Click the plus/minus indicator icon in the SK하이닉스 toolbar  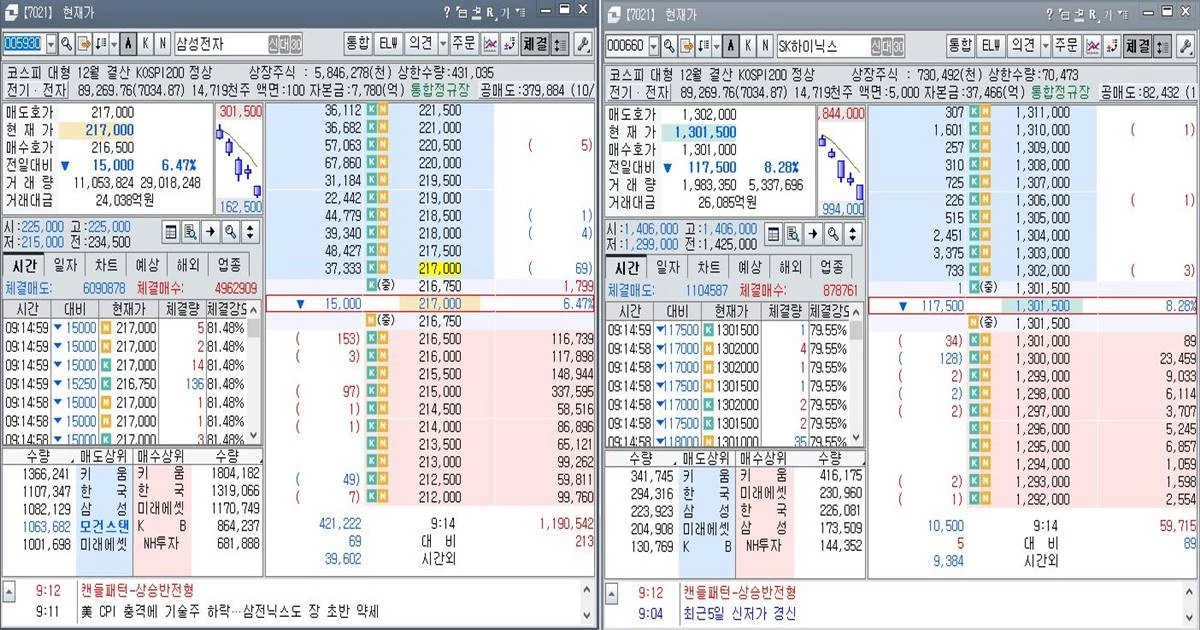[1113, 45]
